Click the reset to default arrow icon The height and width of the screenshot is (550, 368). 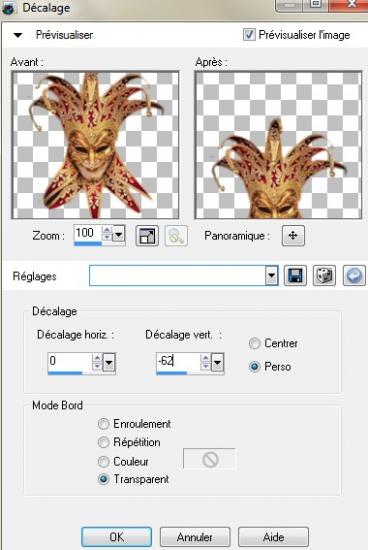pyautogui.click(x=354, y=276)
